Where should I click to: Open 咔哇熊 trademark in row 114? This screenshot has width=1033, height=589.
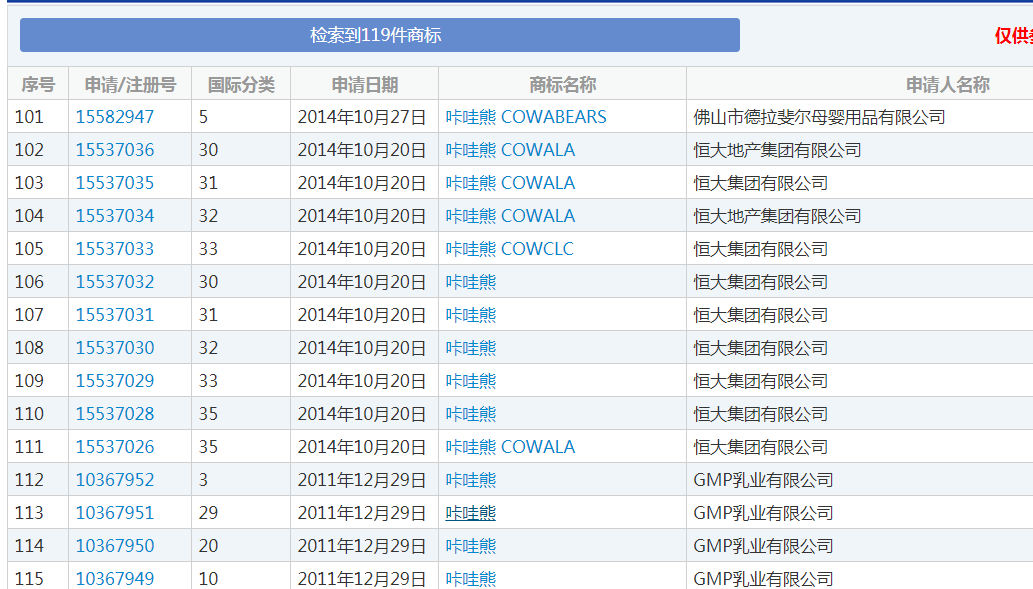[x=470, y=545]
